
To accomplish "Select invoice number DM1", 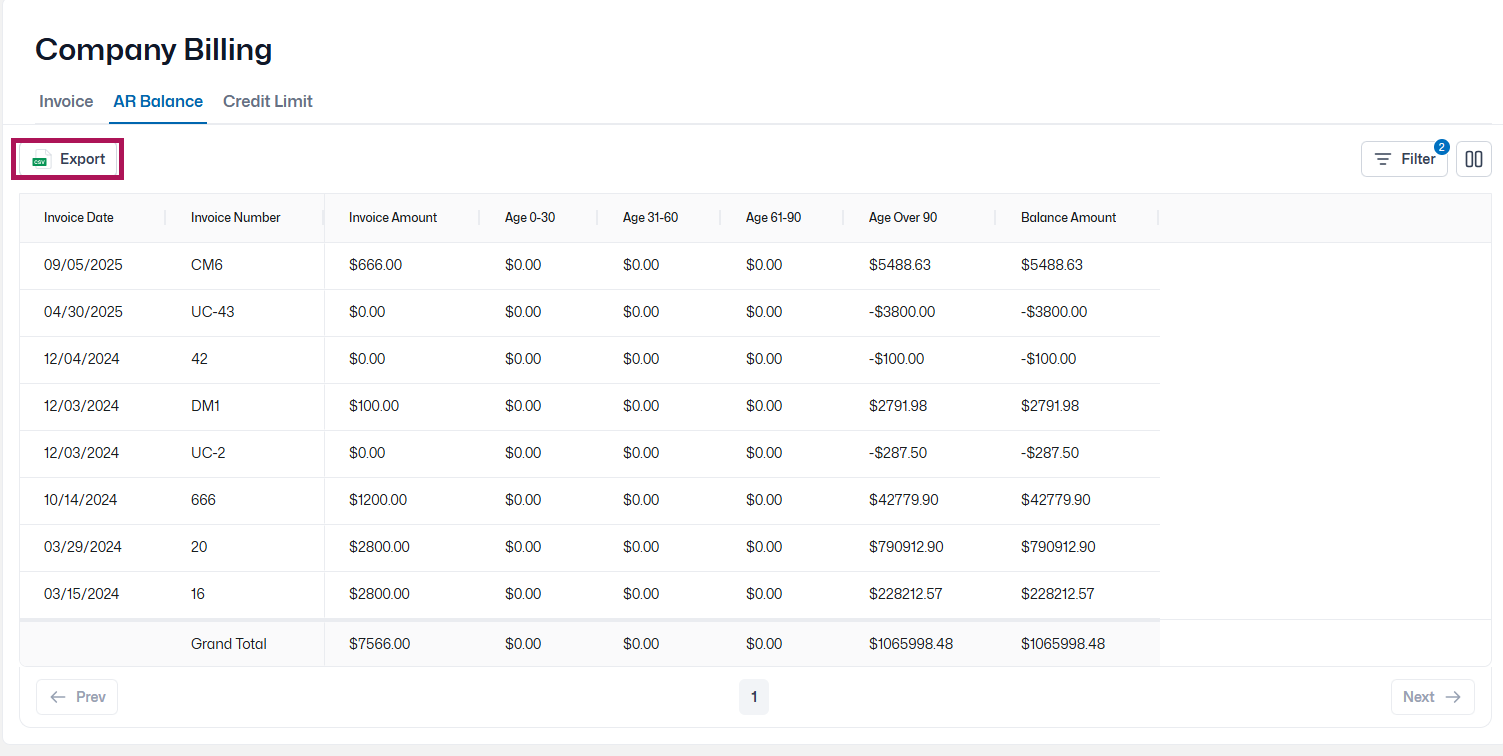I will pos(205,406).
